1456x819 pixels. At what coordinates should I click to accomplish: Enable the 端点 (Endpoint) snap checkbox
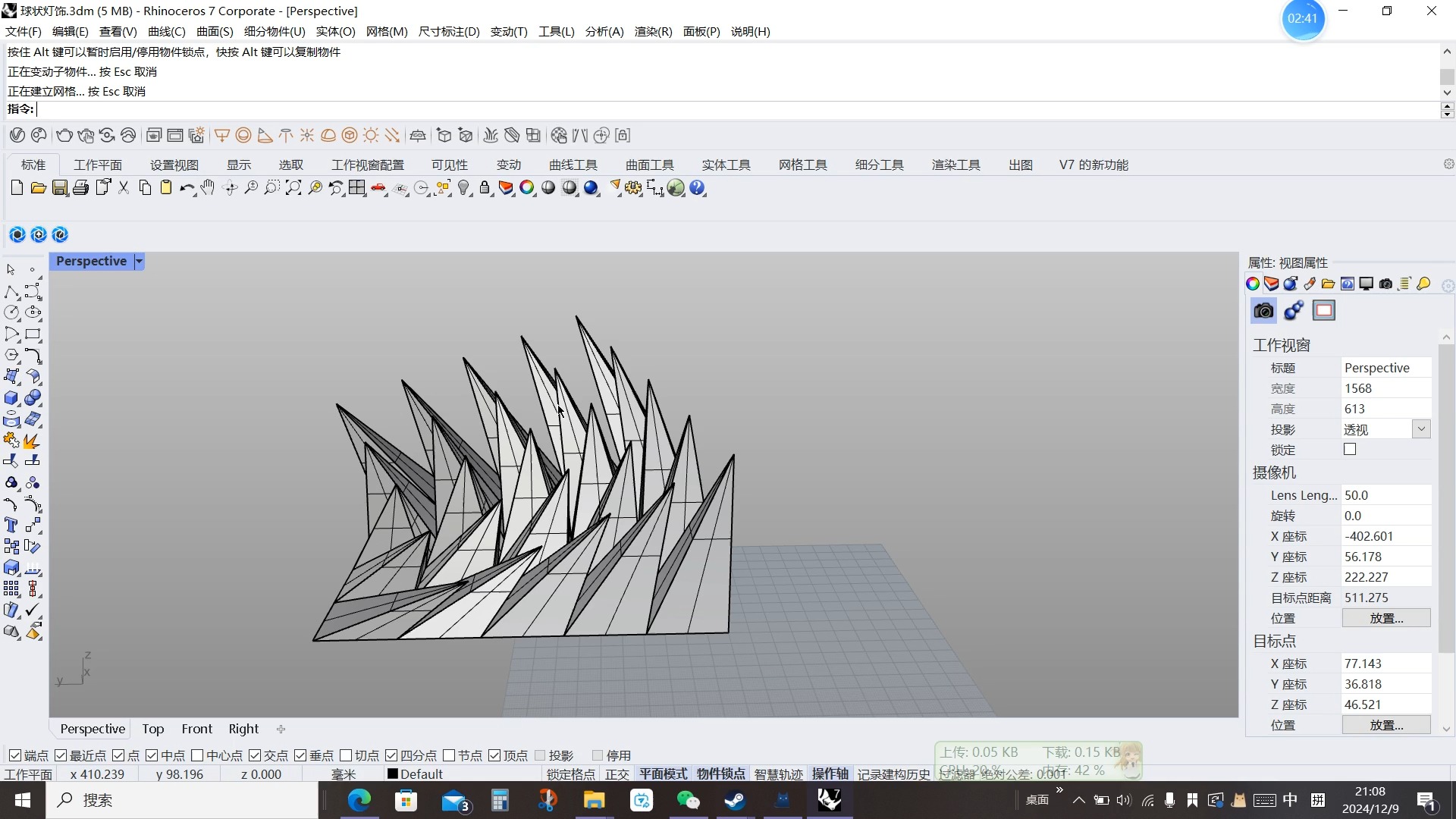(x=17, y=754)
